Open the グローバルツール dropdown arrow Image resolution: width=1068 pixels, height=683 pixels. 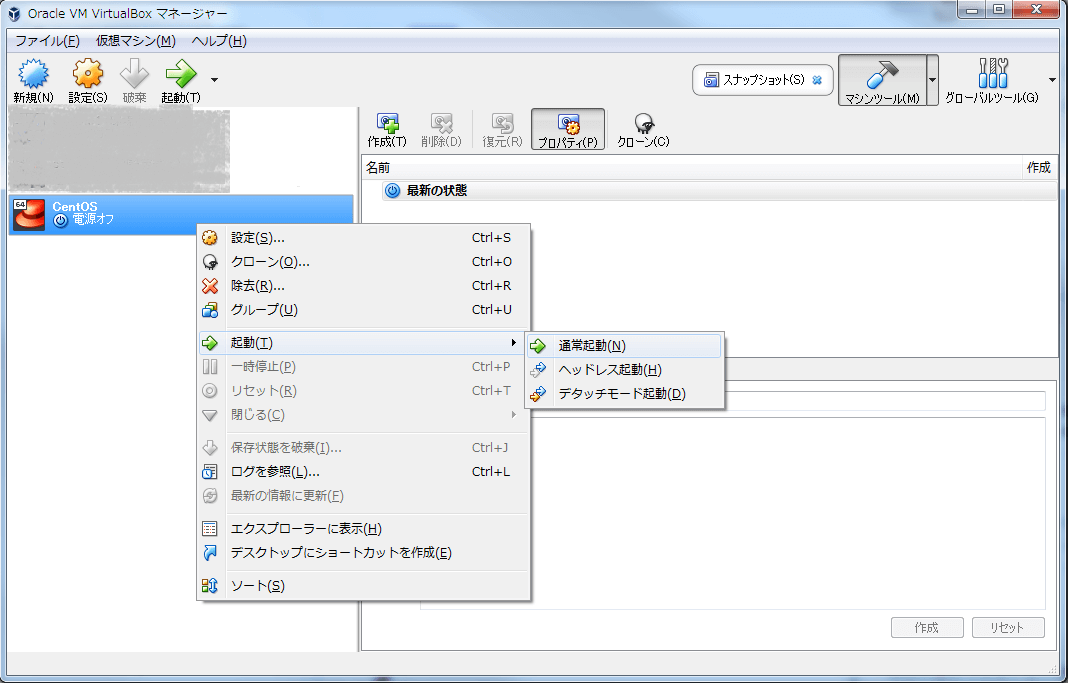[1051, 80]
